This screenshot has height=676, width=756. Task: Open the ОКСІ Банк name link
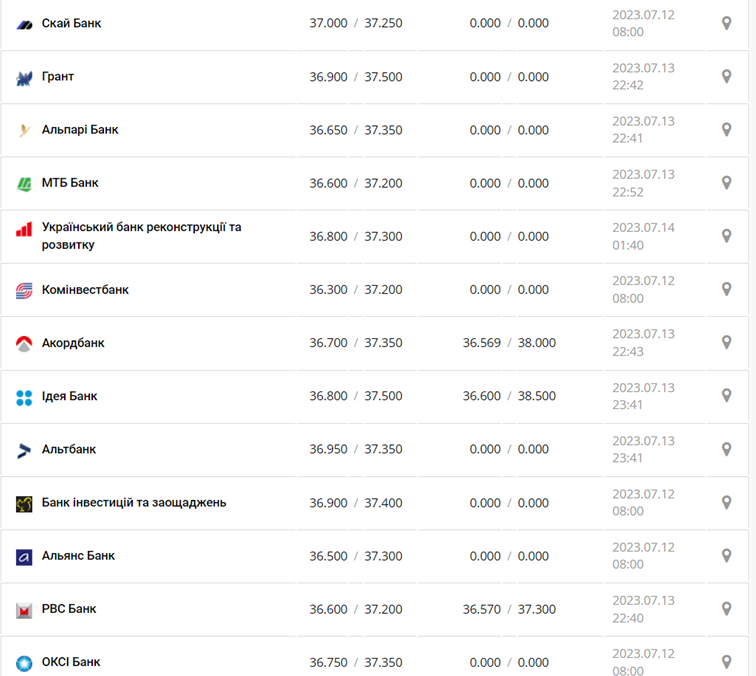tap(71, 662)
